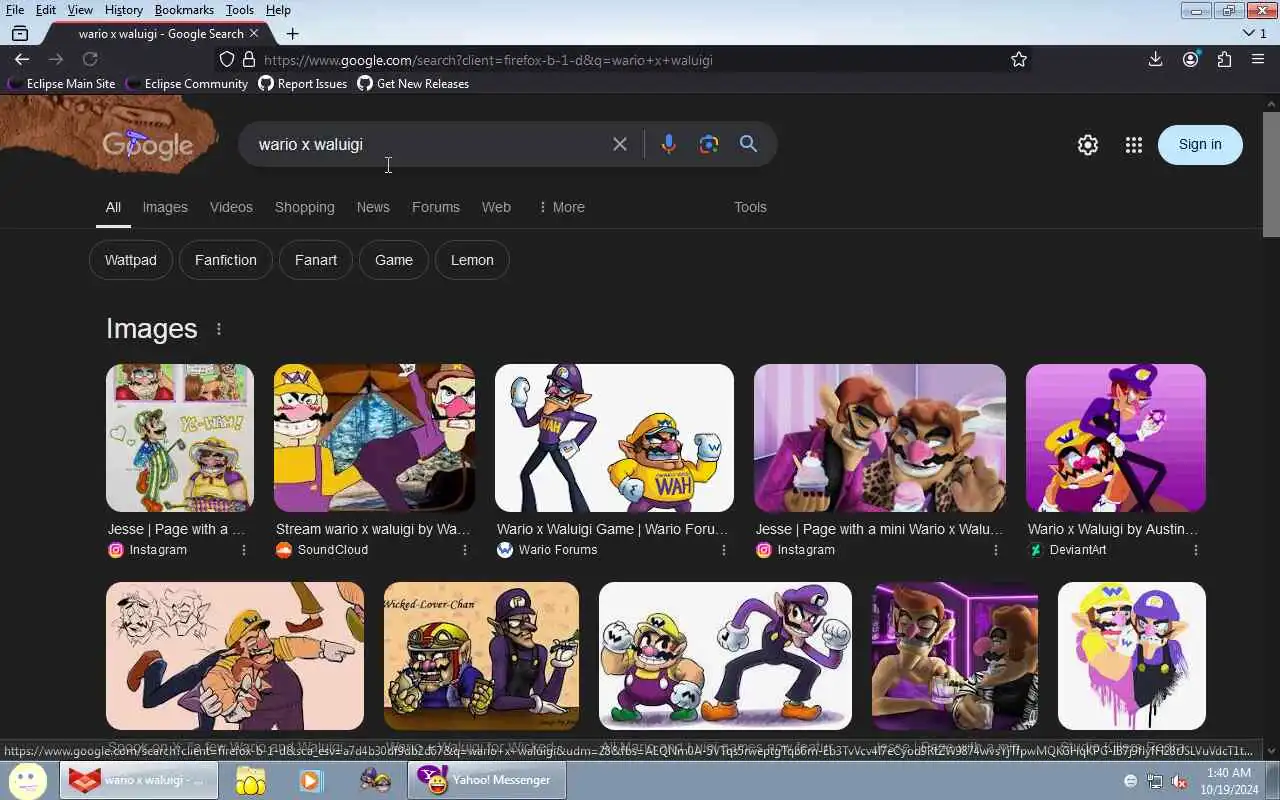This screenshot has width=1280, height=800.
Task: Open the Bookmarks menu
Action: tap(184, 10)
